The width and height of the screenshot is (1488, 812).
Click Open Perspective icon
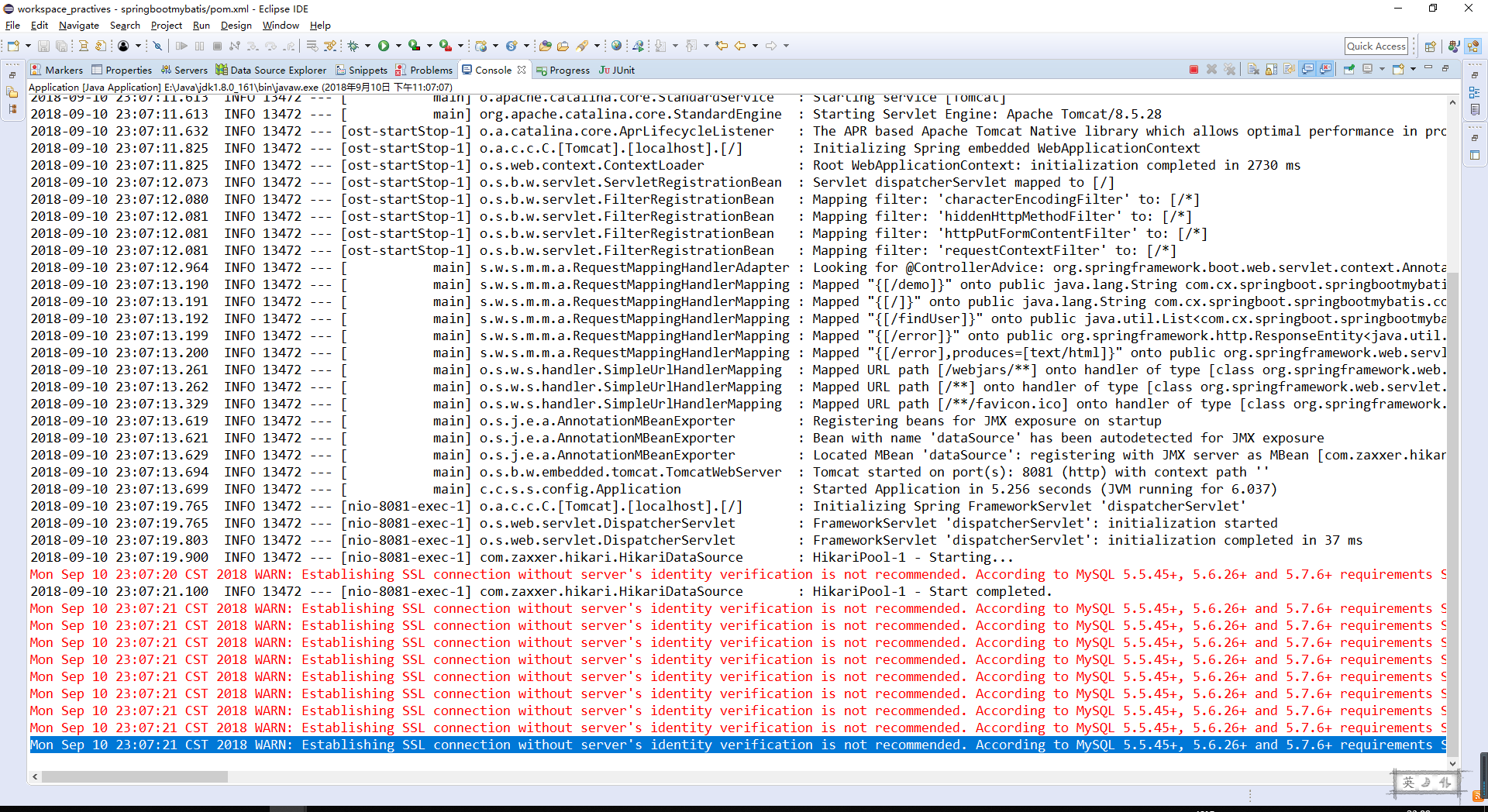coord(1431,46)
